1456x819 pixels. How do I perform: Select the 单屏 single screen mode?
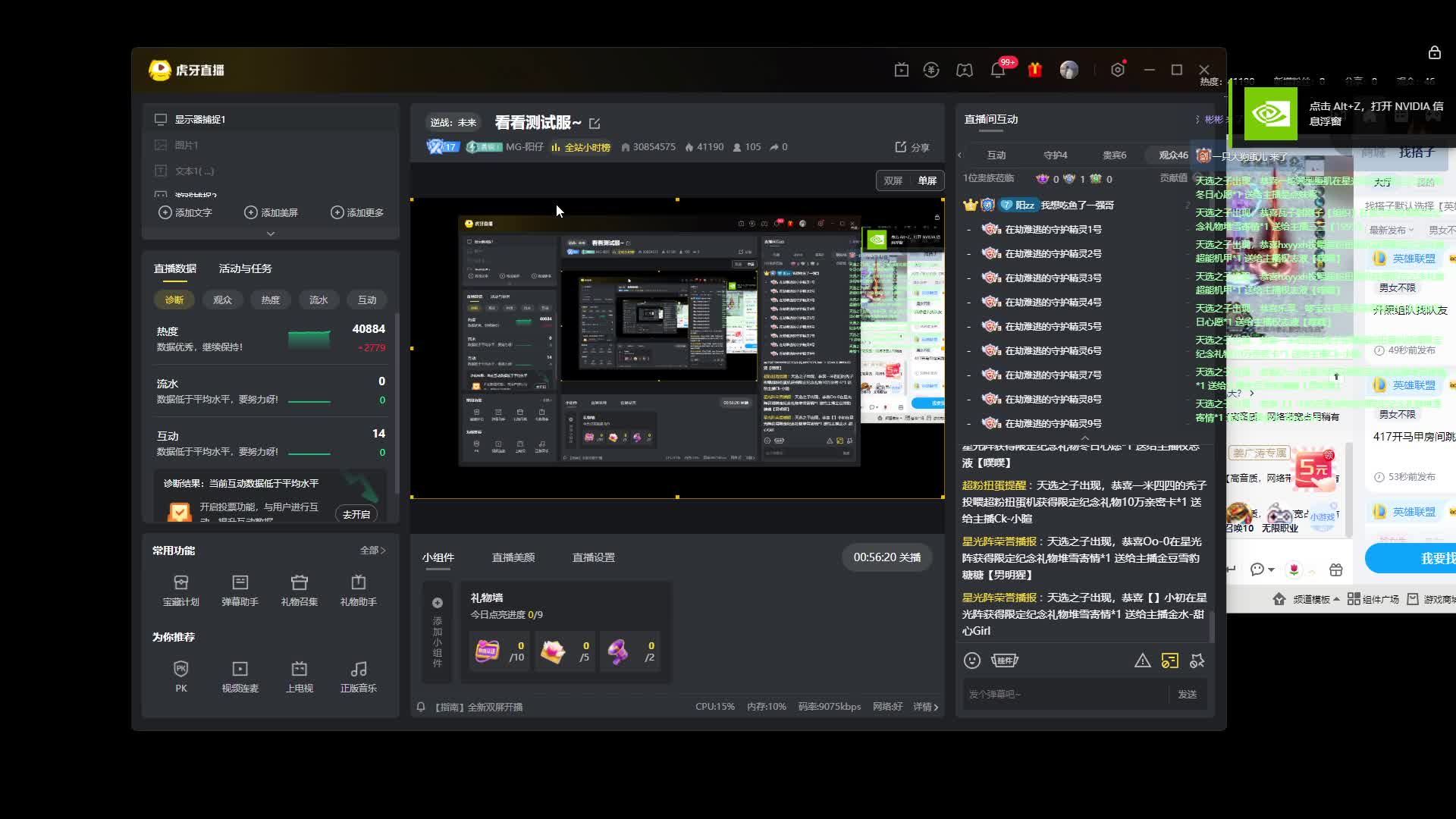coord(927,180)
